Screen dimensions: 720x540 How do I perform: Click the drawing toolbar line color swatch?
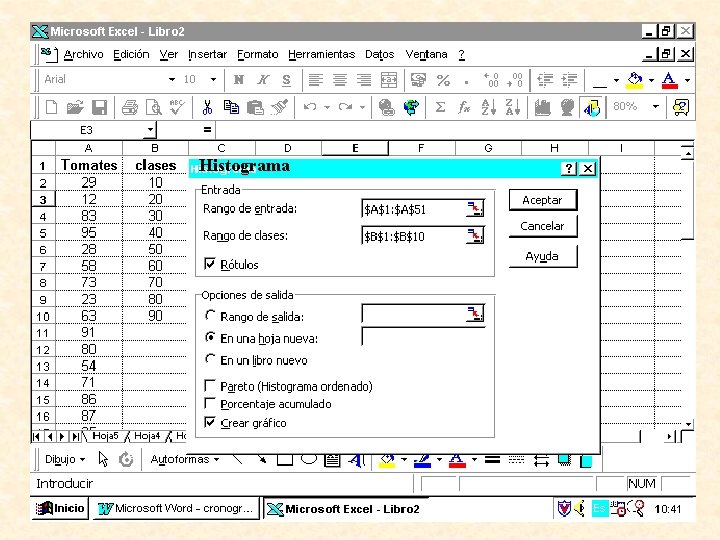[x=422, y=460]
